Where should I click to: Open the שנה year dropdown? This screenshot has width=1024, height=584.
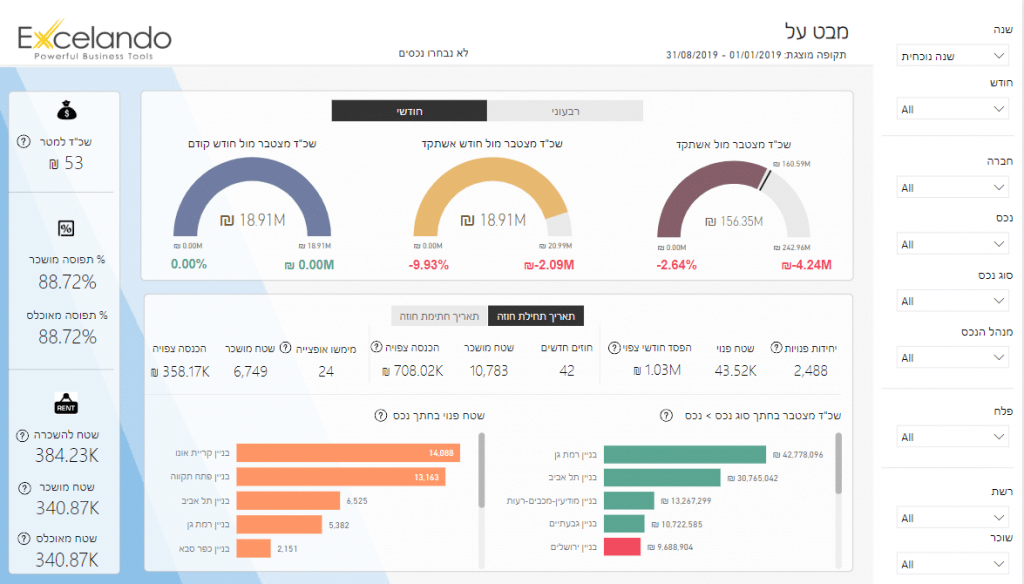(x=951, y=57)
